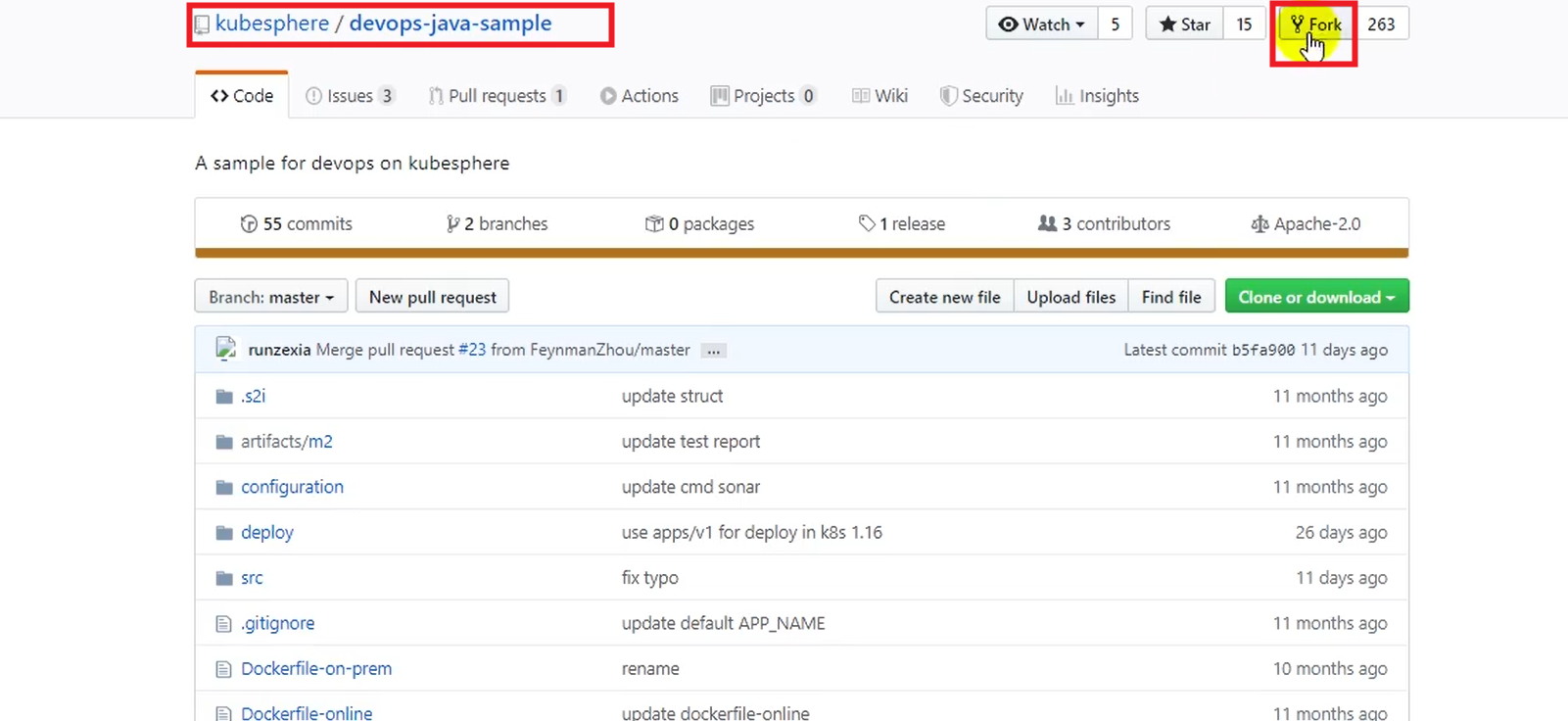This screenshot has height=721, width=1568.
Task: Open the .s2i folder icon
Action: [224, 397]
